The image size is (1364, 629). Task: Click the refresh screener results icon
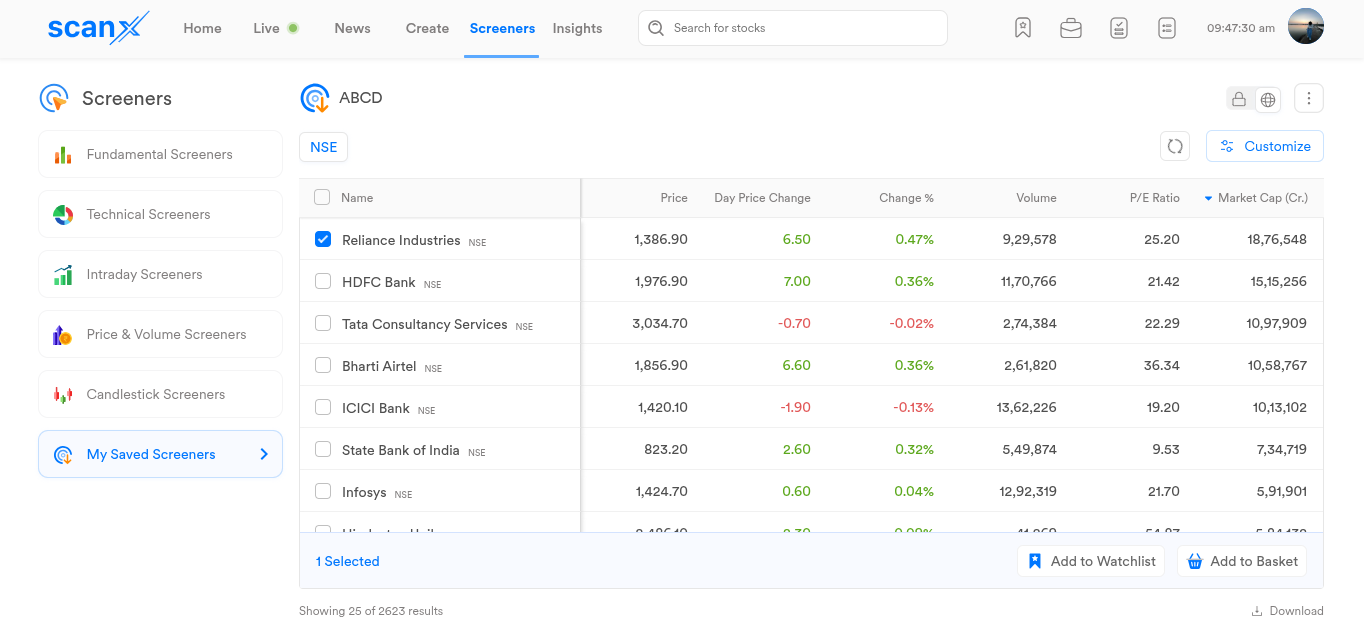[x=1175, y=146]
